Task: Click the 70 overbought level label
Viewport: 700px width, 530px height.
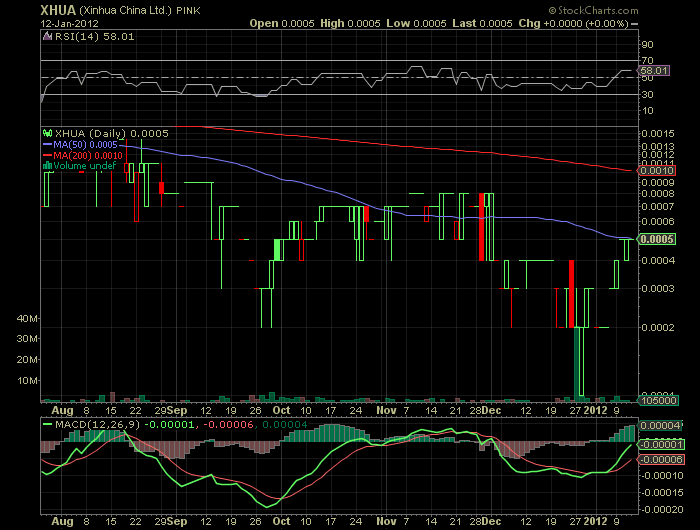Action: point(647,60)
